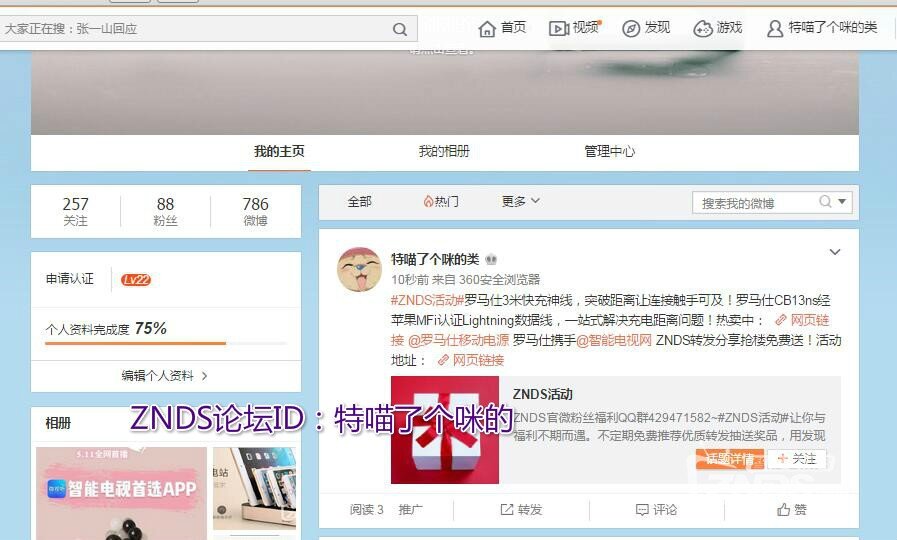
Task: Click 阅读 3 read count
Action: (x=366, y=509)
